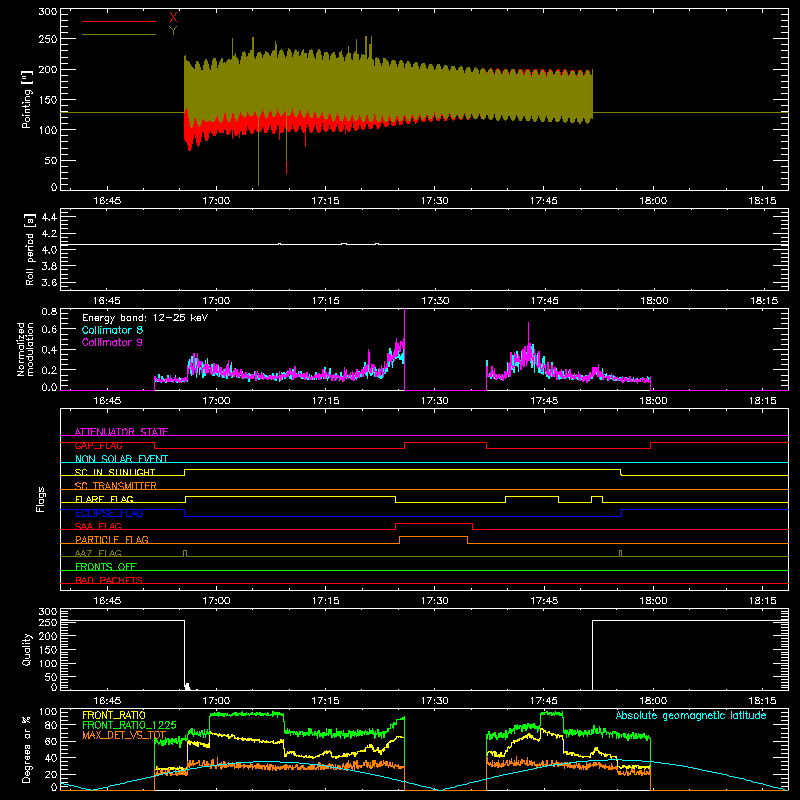Viewport: 800px width, 800px height.
Task: Click the A4Z_FLAG pulse near 16:56
Action: click(x=185, y=554)
